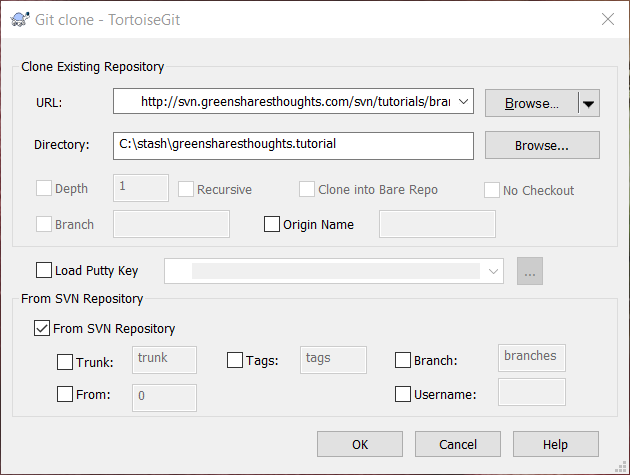Click the From revision field showing 0
This screenshot has width=630, height=475.
click(x=164, y=398)
